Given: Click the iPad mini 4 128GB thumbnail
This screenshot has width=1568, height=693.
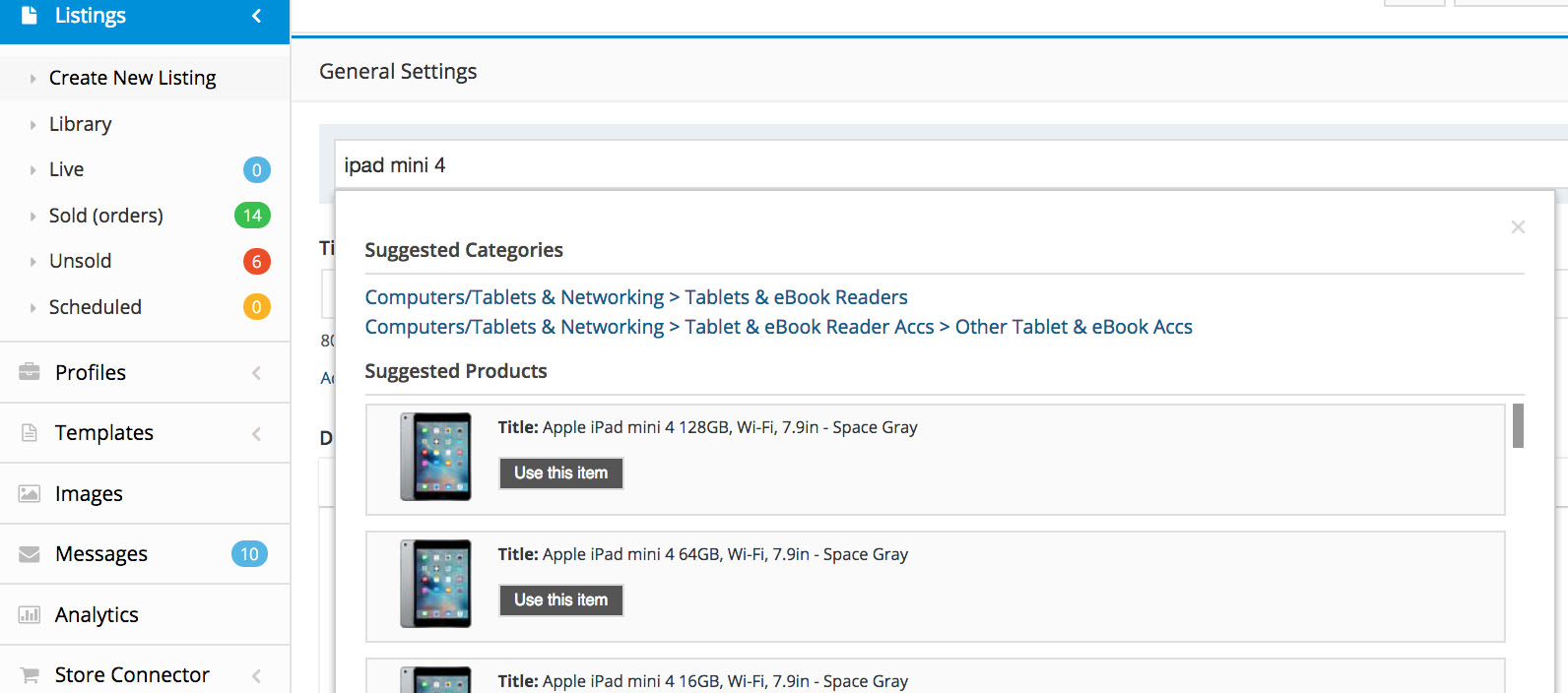Looking at the screenshot, I should point(435,457).
